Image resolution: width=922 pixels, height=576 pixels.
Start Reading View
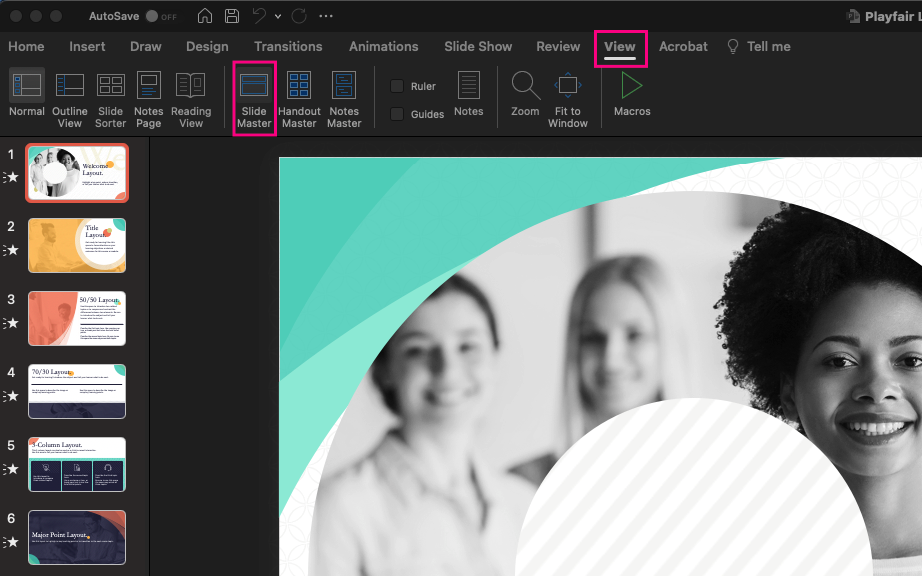point(191,95)
